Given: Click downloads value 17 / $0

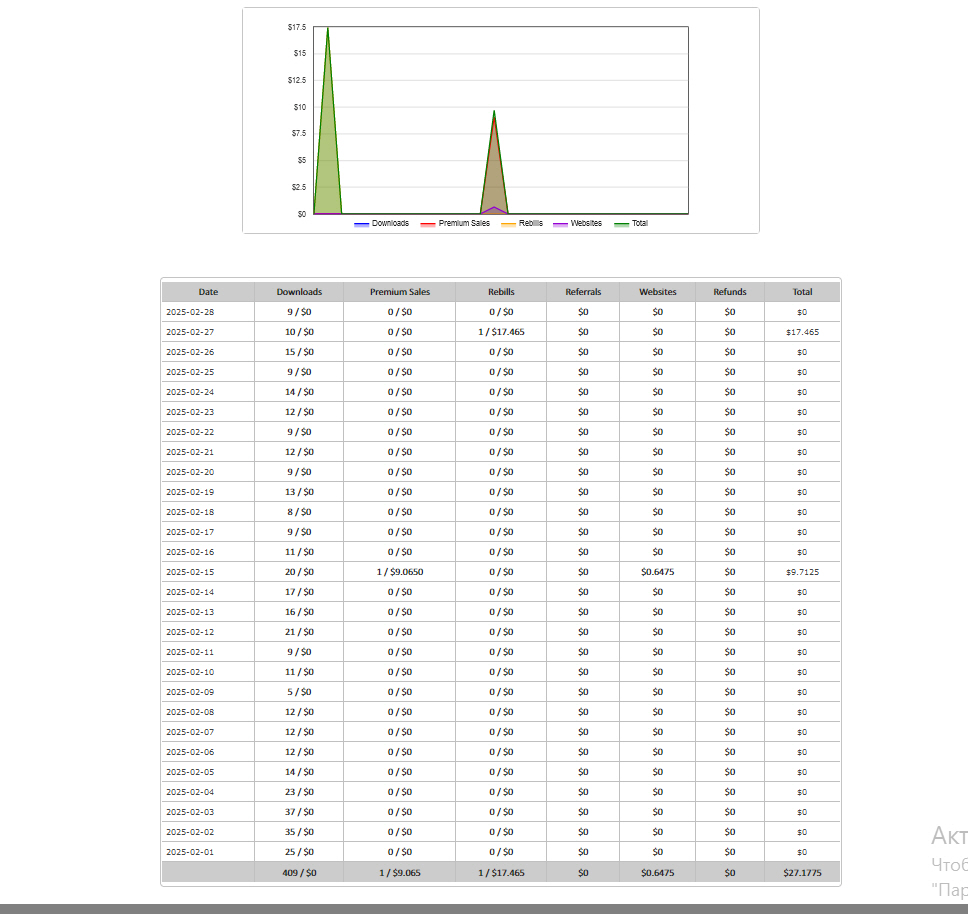Looking at the screenshot, I should tap(299, 592).
